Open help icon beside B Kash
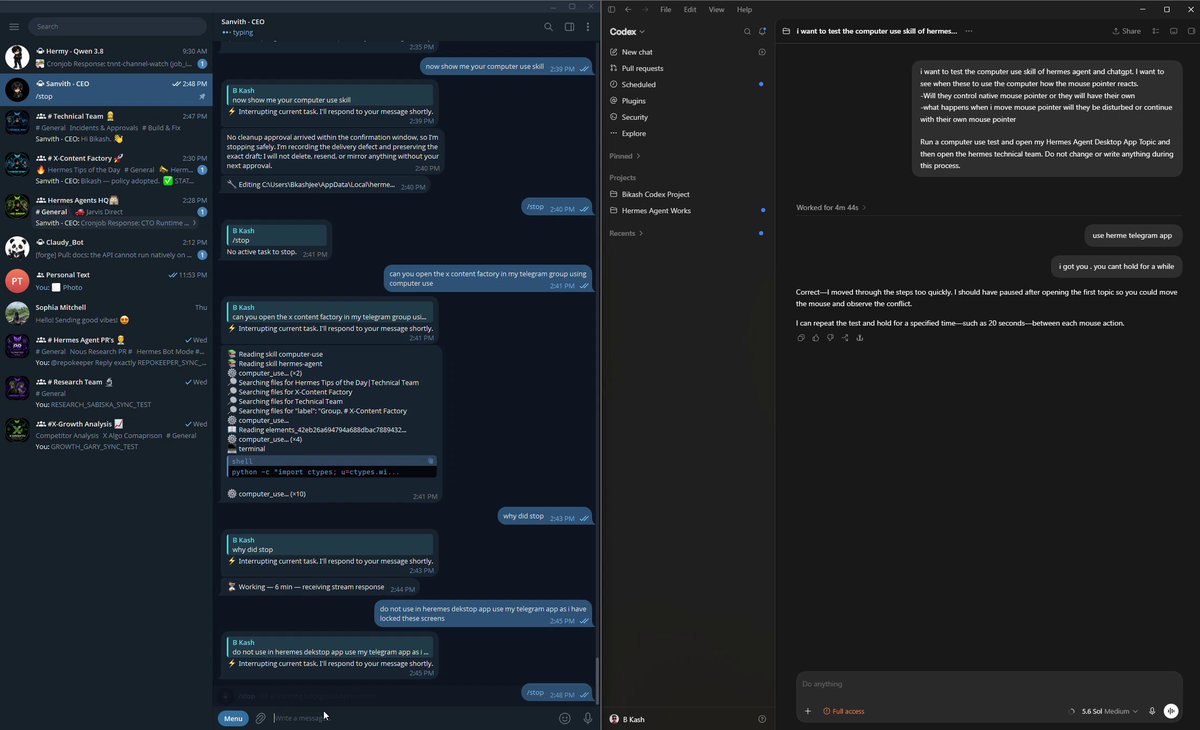This screenshot has height=730, width=1200. 762,719
